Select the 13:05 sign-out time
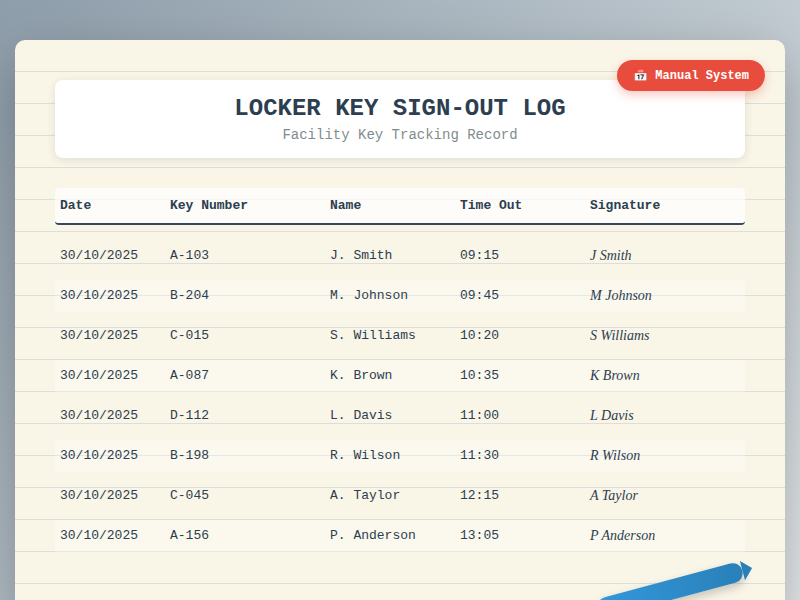Viewport: 800px width, 600px height. [x=478, y=534]
